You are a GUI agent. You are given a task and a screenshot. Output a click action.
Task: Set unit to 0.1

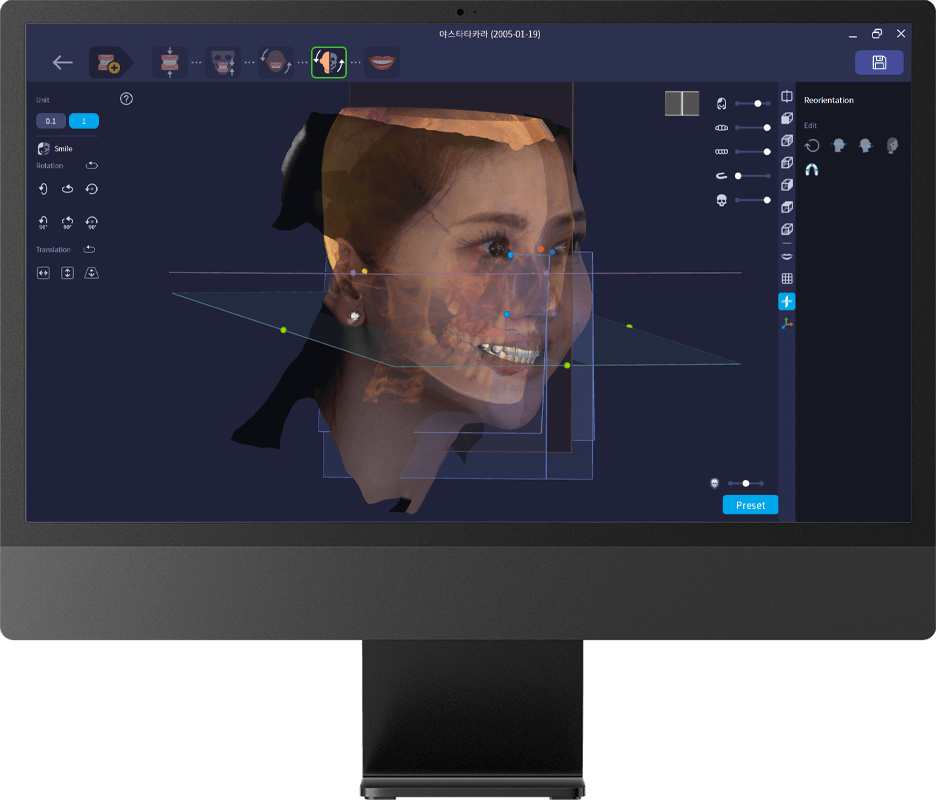(51, 121)
